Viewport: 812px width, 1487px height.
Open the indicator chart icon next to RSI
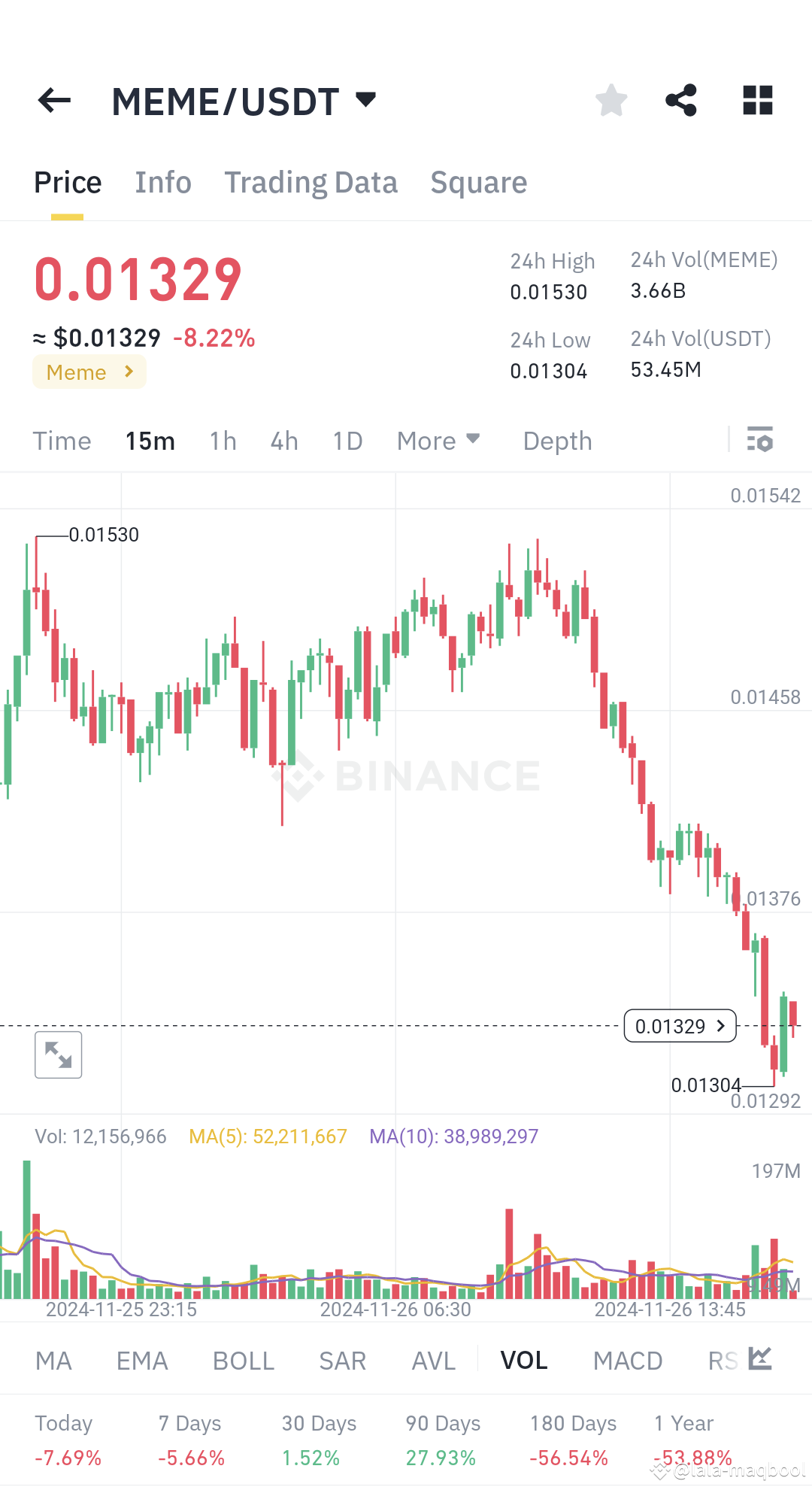pos(759,1359)
